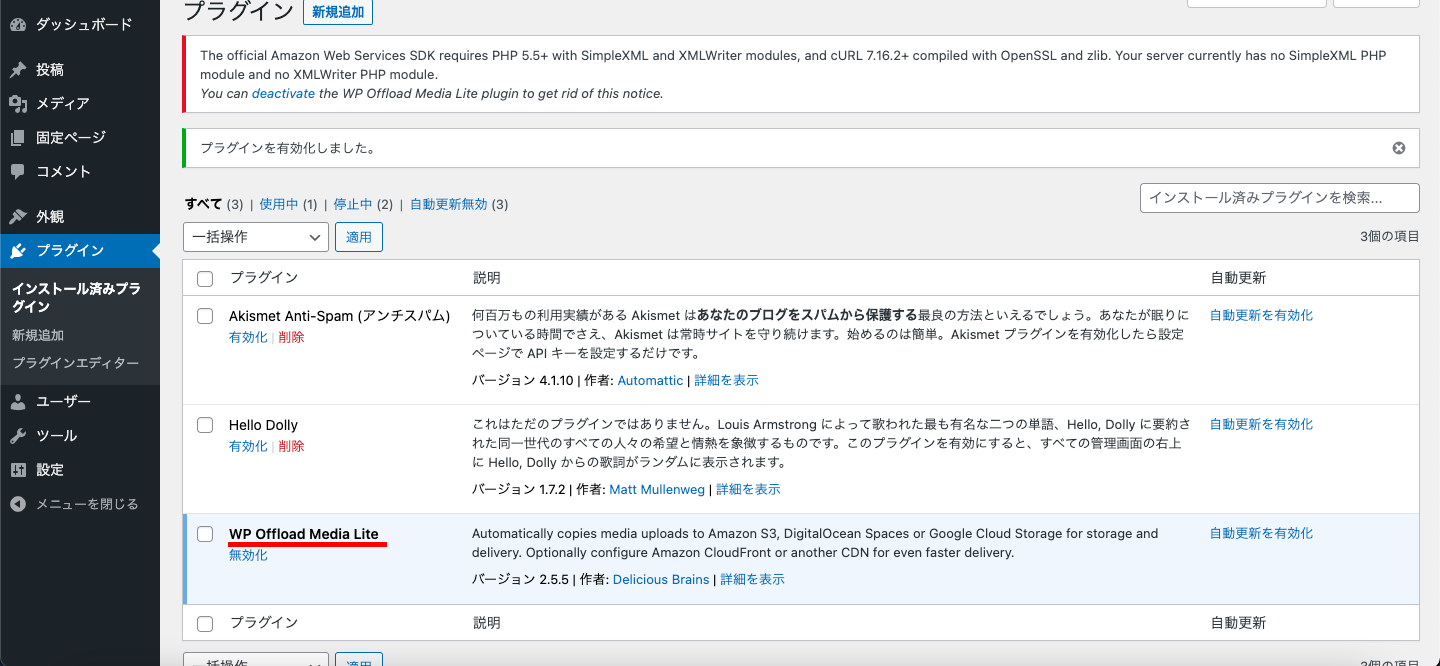Check the Hello Dolly checkbox
The image size is (1440, 666).
(x=205, y=424)
